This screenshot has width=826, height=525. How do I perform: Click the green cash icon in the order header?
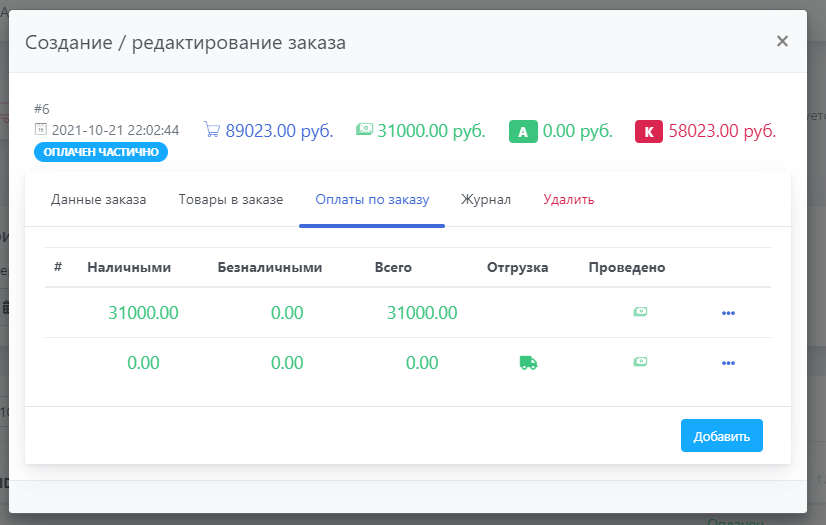(x=365, y=130)
